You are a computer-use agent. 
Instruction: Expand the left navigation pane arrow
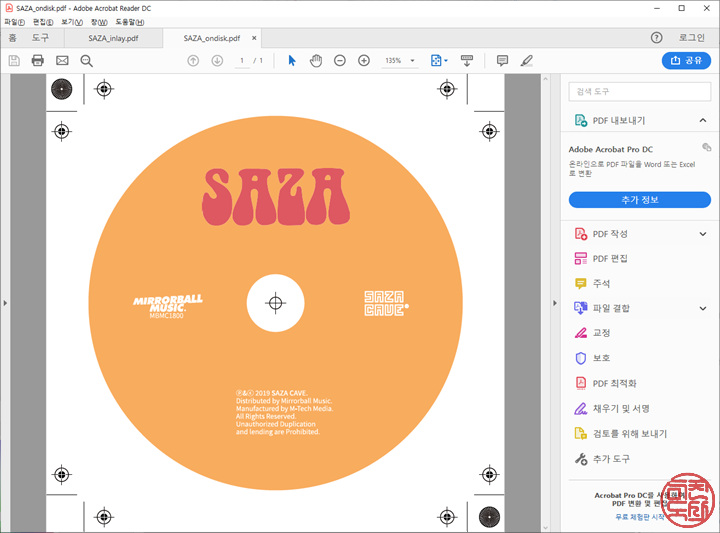(x=5, y=303)
